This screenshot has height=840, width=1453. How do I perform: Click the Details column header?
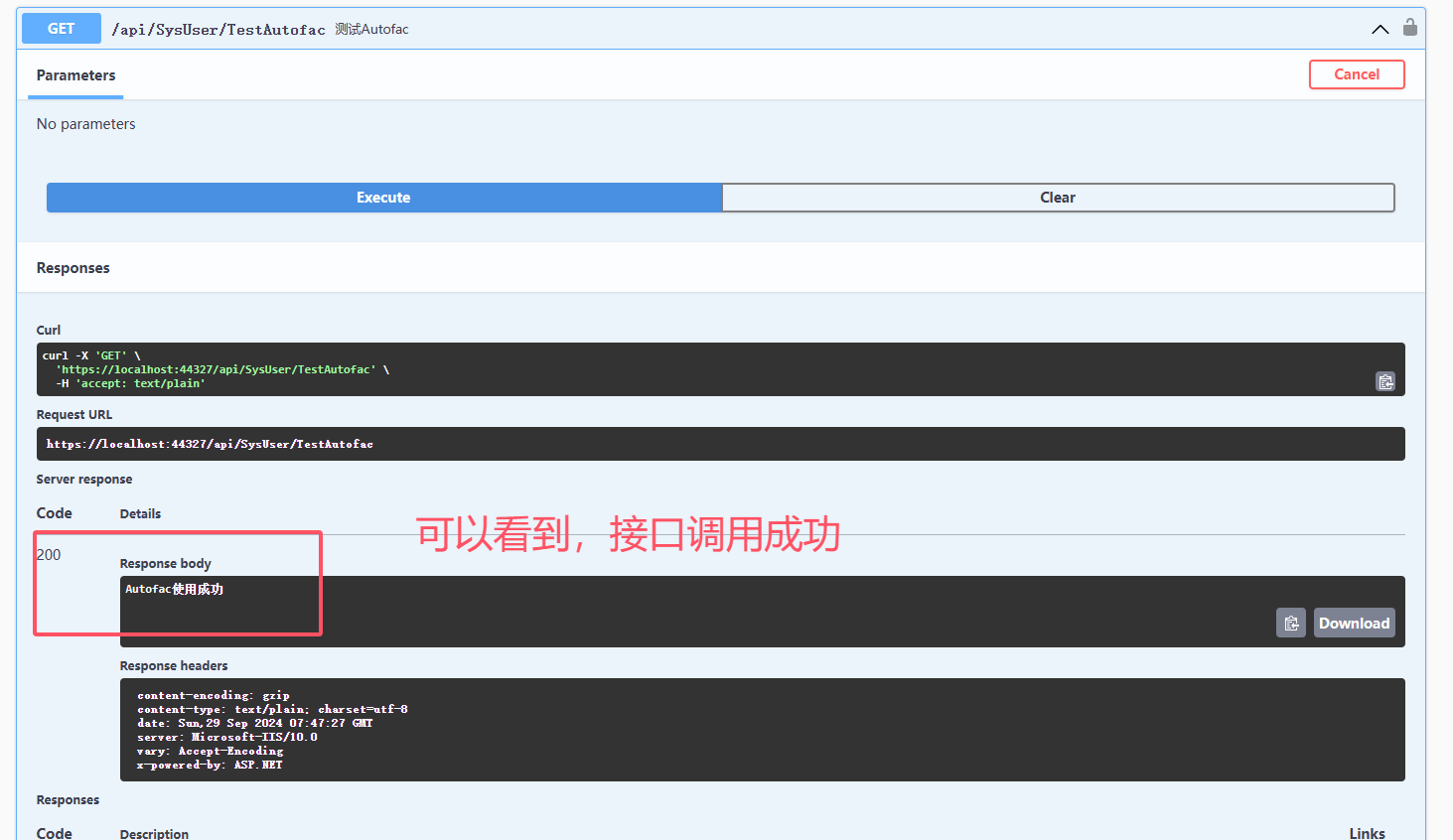click(140, 513)
